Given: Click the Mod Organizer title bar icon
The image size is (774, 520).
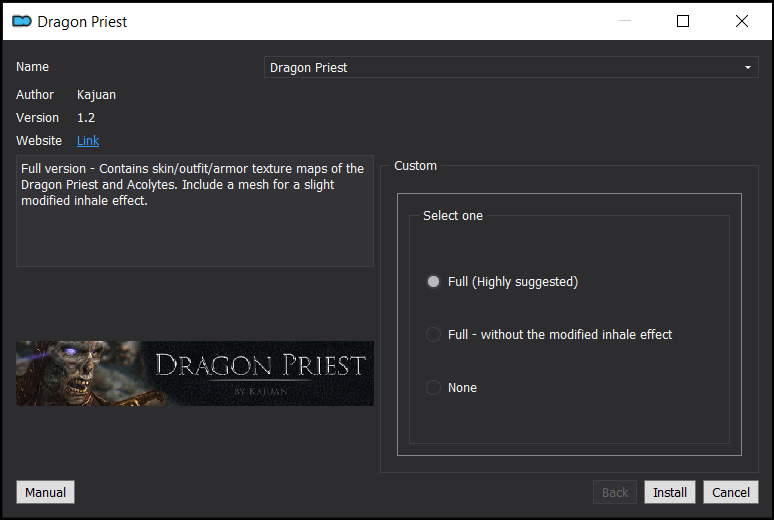Looking at the screenshot, I should [22, 21].
